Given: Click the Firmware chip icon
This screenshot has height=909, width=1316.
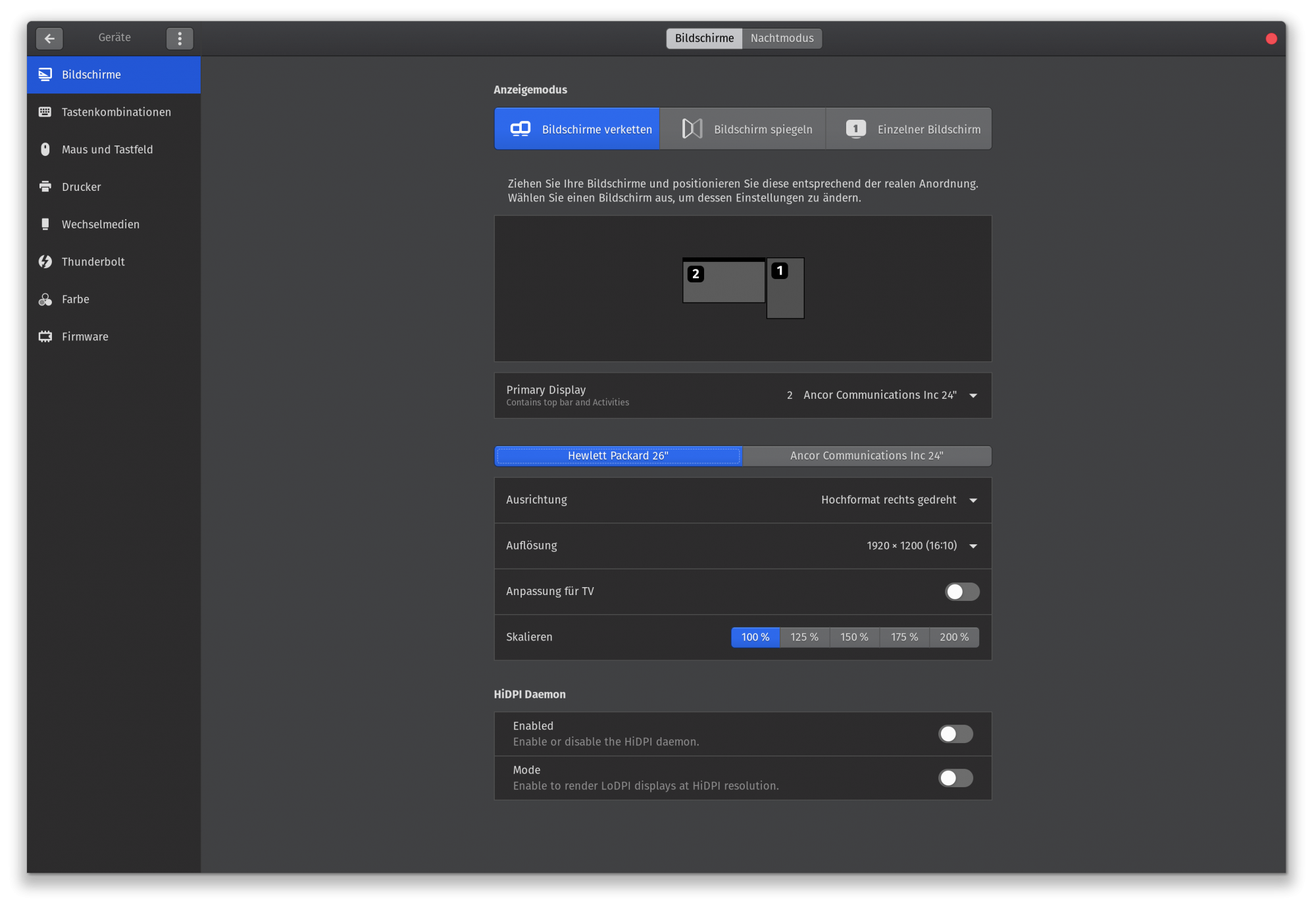Looking at the screenshot, I should coord(45,337).
